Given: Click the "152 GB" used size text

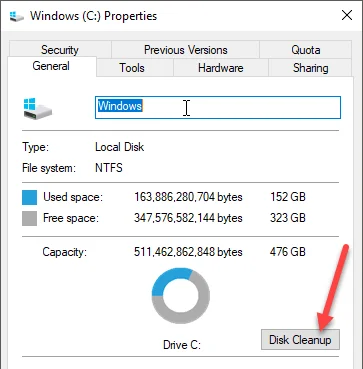Looking at the screenshot, I should coord(288,197).
